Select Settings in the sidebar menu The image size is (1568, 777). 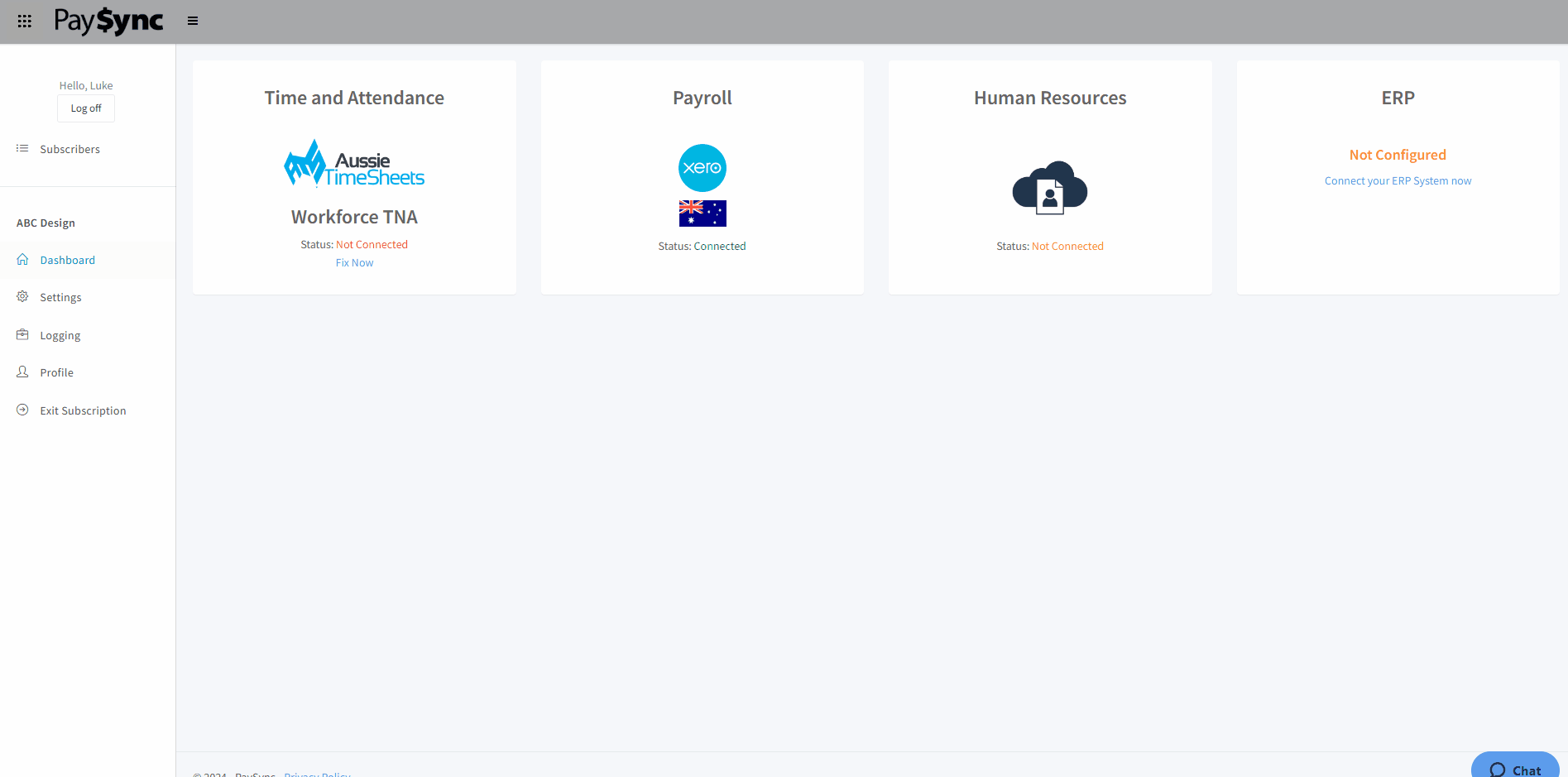click(x=60, y=297)
